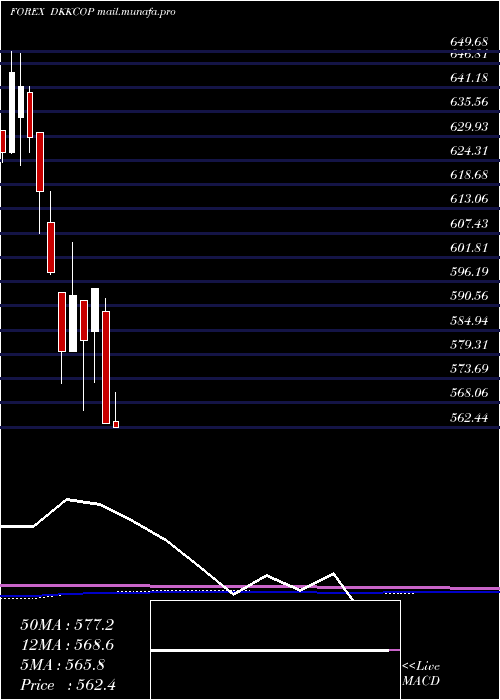Click the 618.68 price axis value
500x700 pixels.
coord(469,175)
